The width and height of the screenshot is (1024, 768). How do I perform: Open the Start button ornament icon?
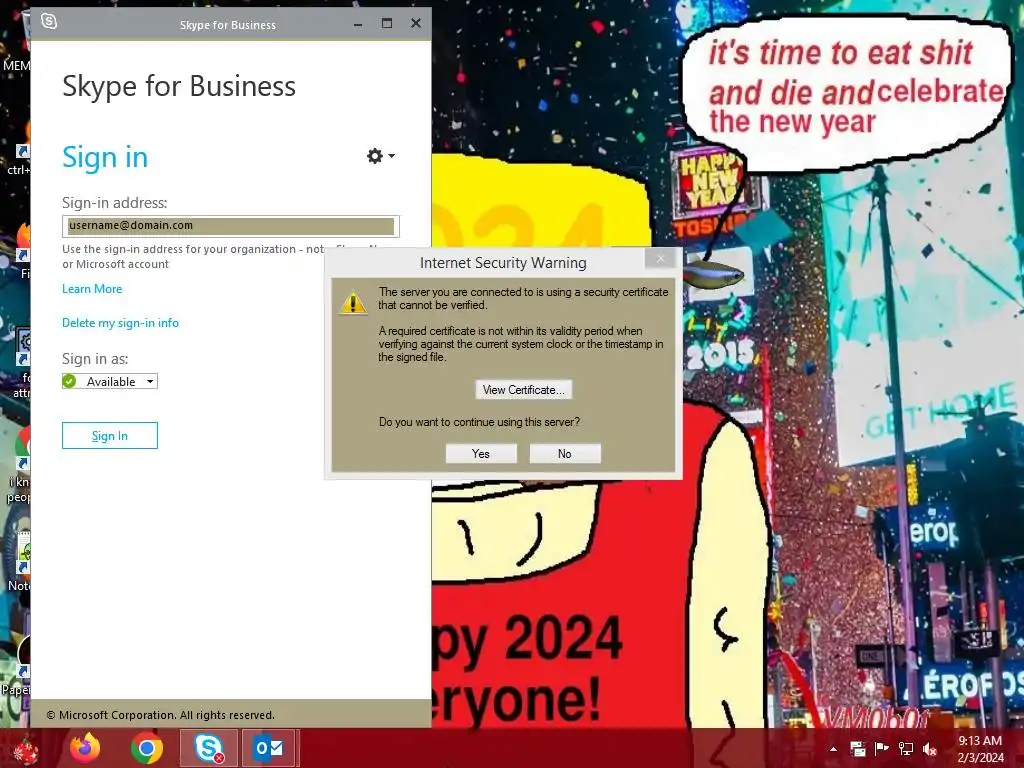click(x=25, y=749)
